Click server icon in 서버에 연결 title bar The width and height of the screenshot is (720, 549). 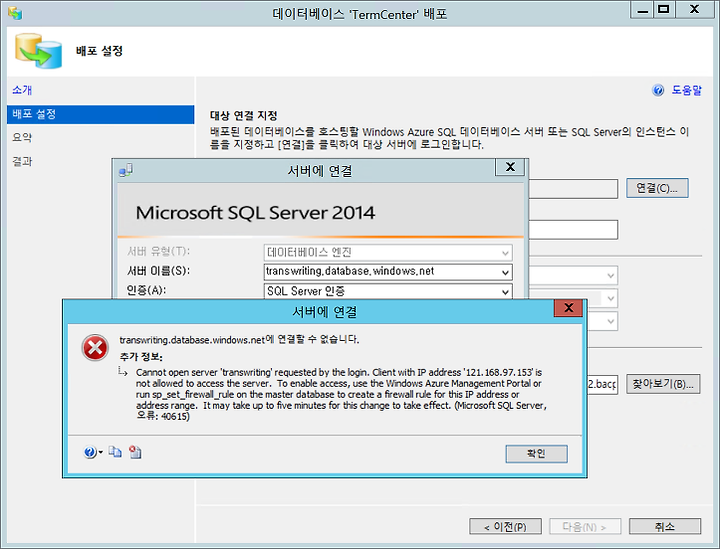pos(126,170)
